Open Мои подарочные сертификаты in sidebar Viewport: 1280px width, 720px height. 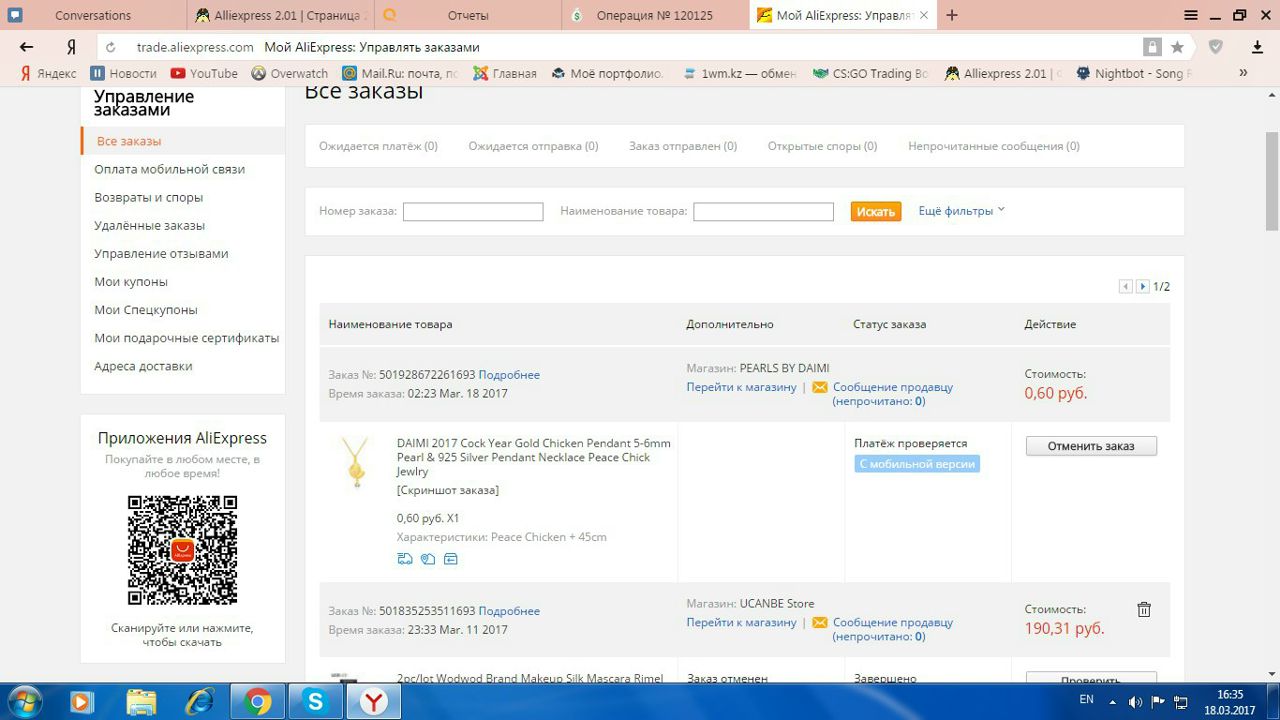(x=187, y=338)
